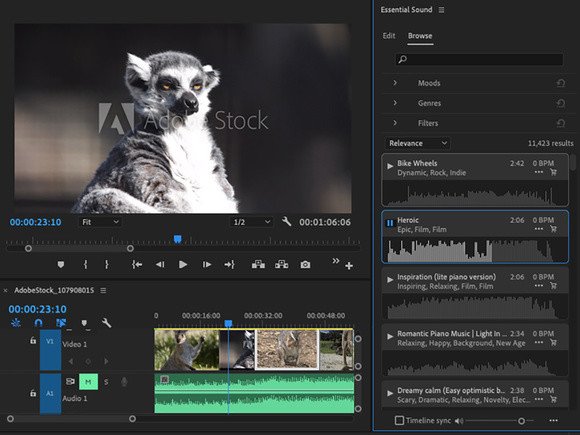Click the Add Marker icon in program monitor

(61, 264)
